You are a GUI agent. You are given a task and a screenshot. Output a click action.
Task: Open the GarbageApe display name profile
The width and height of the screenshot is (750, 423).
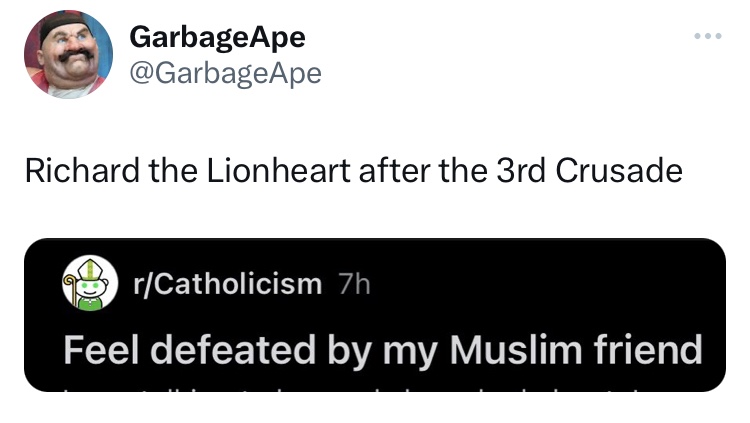pos(217,37)
